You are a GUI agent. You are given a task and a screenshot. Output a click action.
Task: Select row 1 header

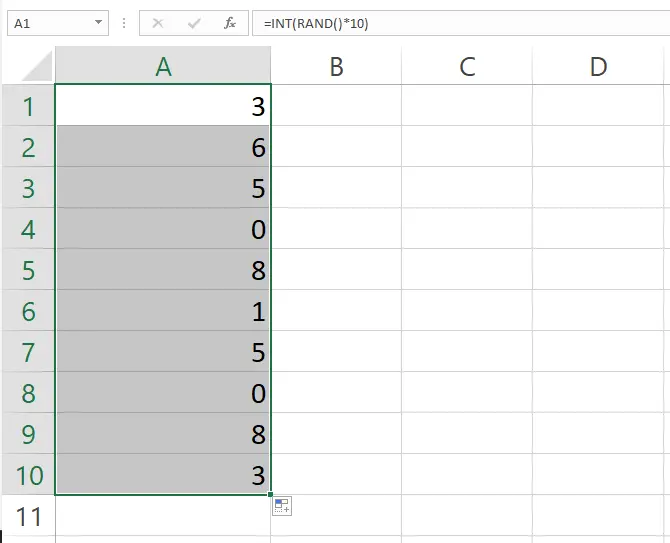pos(28,106)
